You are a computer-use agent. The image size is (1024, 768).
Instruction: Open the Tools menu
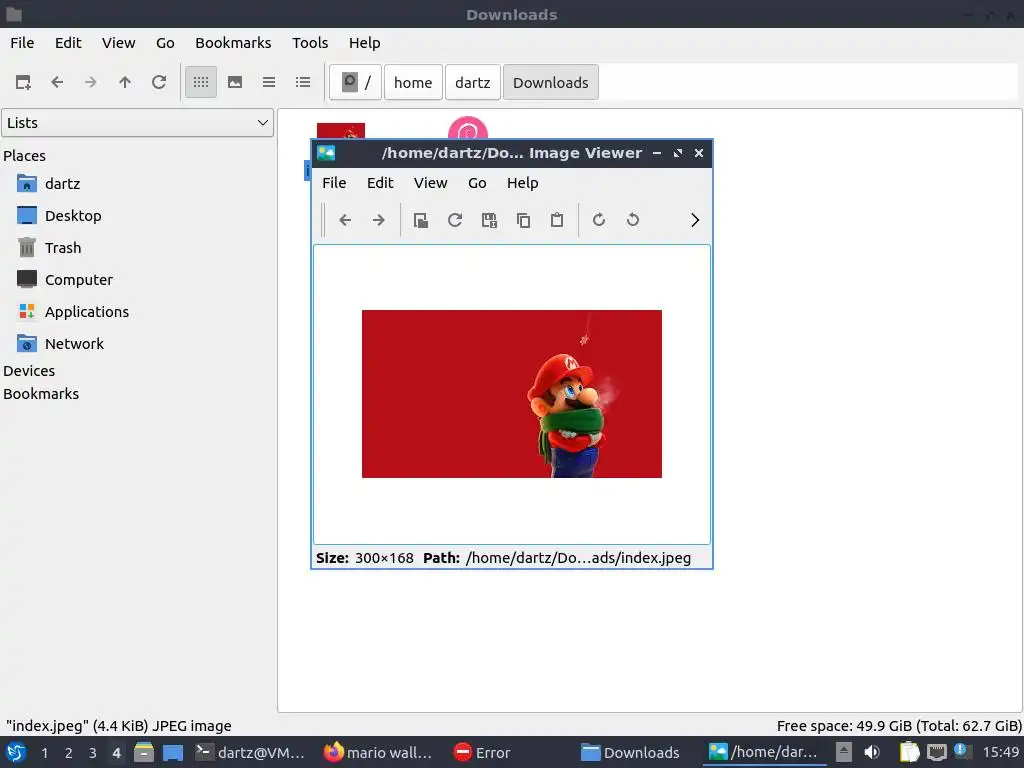pos(310,42)
